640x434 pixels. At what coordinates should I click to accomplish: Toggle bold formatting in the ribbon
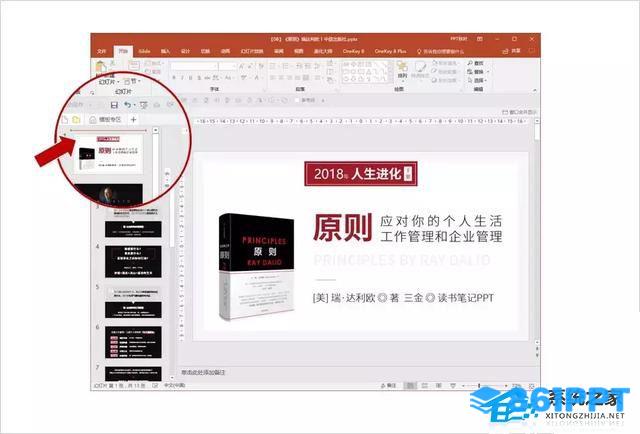(x=174, y=78)
